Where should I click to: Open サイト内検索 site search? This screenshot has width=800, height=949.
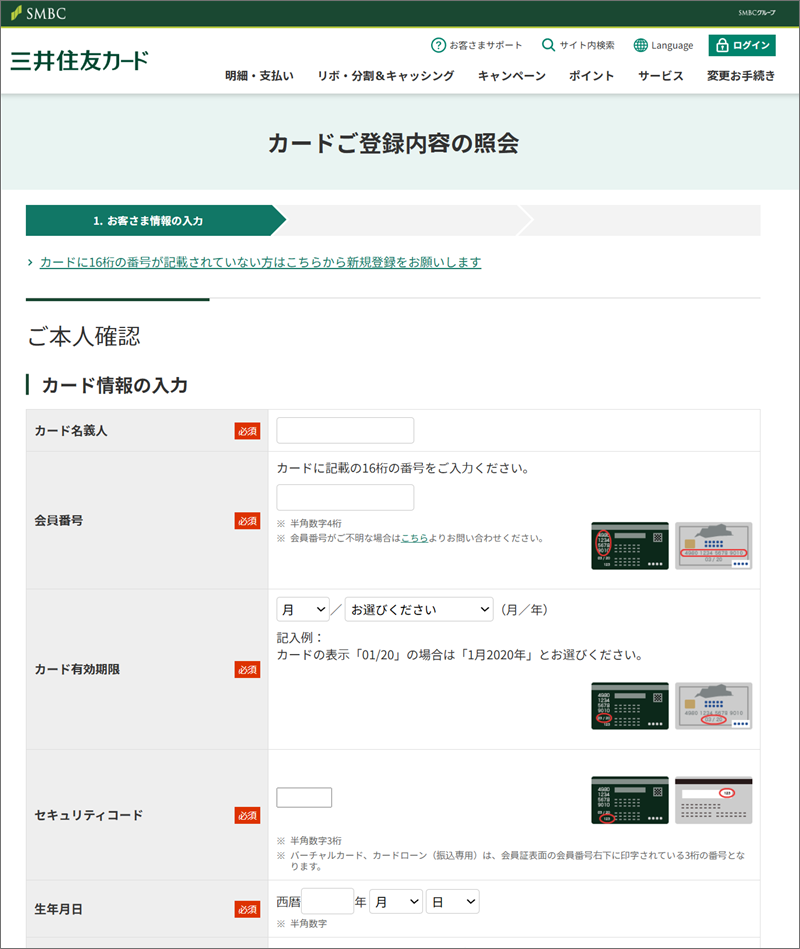(578, 45)
